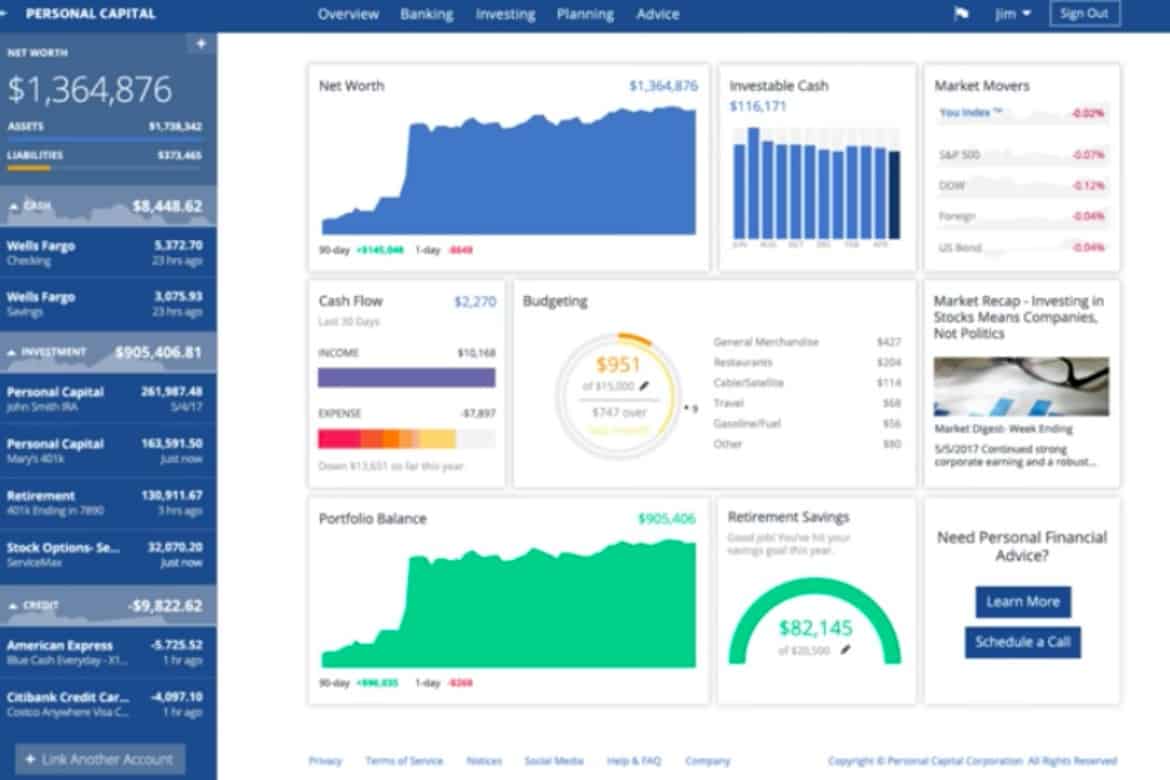The image size is (1170, 780).
Task: Click the back arrow beside Personal Capital logo
Action: click(x=4, y=13)
